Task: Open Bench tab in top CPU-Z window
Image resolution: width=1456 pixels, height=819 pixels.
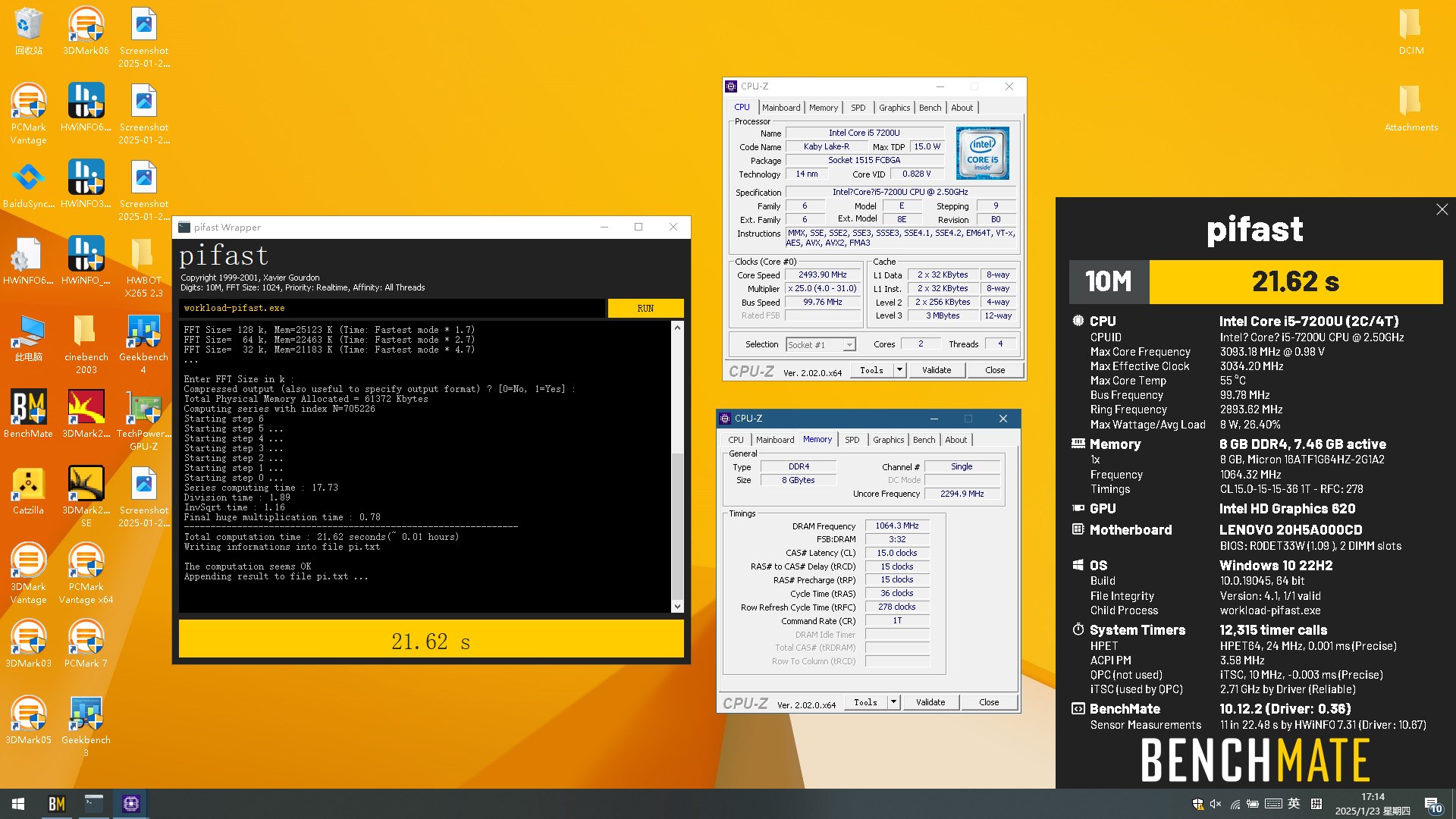Action: coord(930,108)
